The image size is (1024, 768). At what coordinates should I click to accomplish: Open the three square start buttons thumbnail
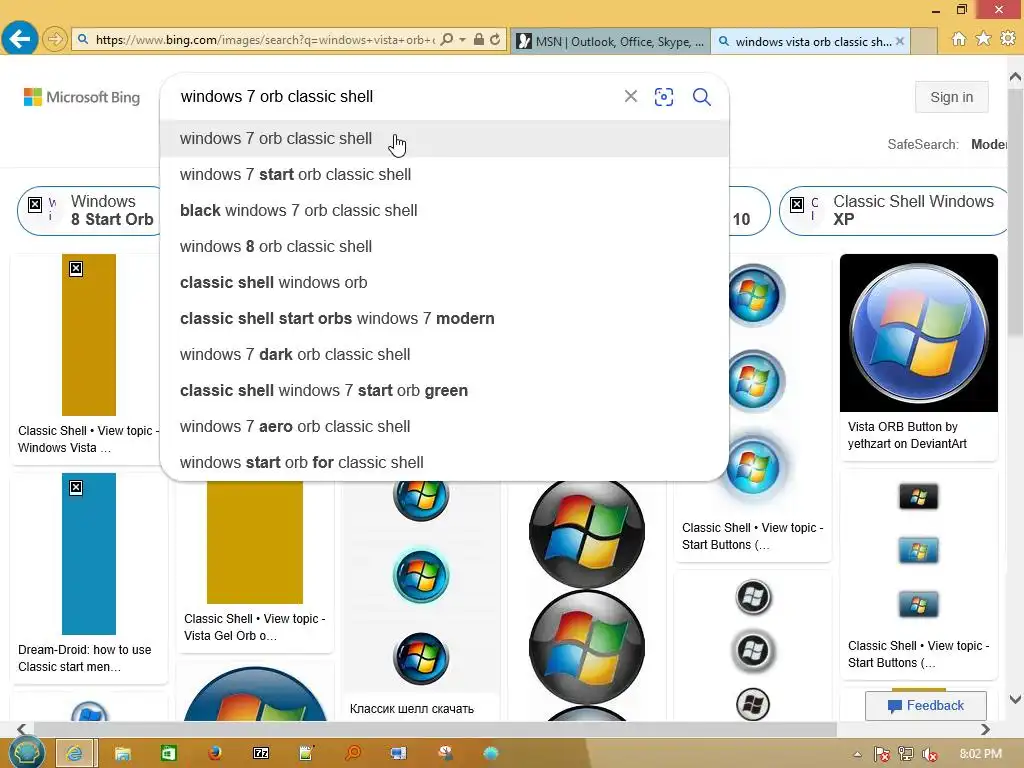click(918, 551)
